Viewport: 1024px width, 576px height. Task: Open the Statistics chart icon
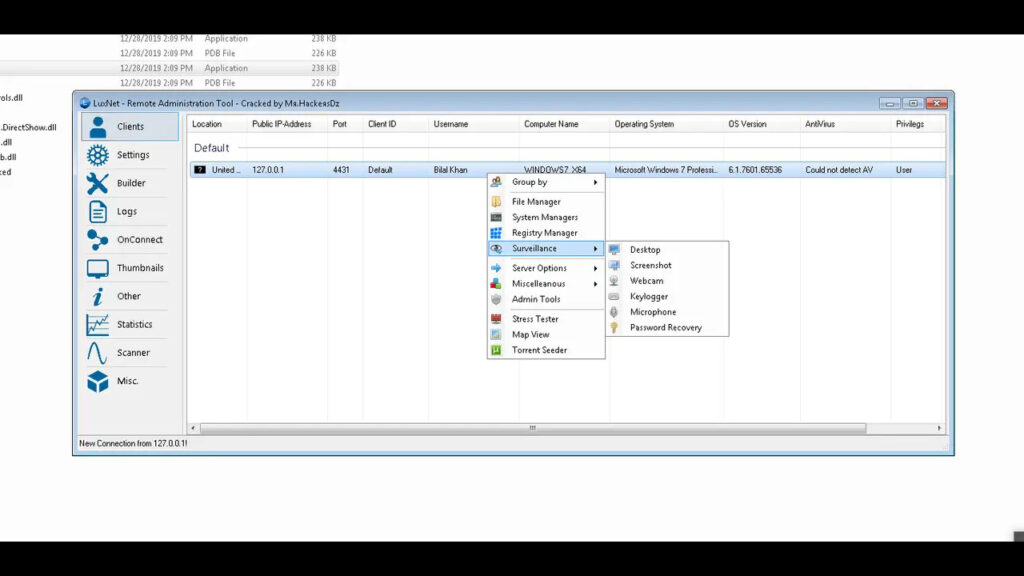[98, 325]
